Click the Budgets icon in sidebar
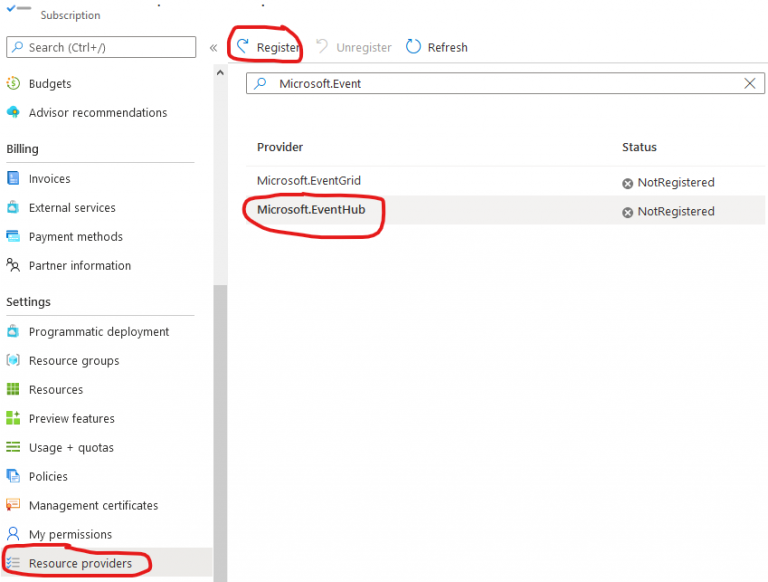The width and height of the screenshot is (768, 582). click(x=13, y=84)
